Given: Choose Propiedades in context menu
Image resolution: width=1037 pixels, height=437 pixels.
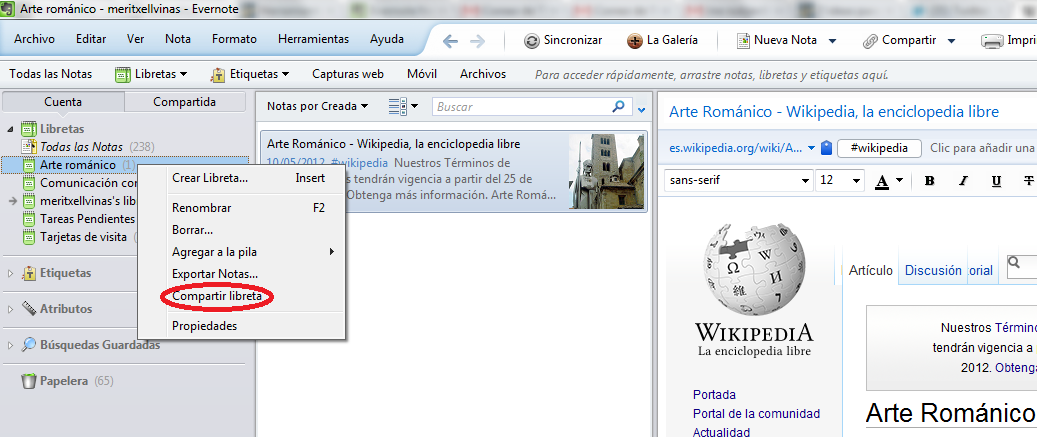Looking at the screenshot, I should (x=241, y=326).
